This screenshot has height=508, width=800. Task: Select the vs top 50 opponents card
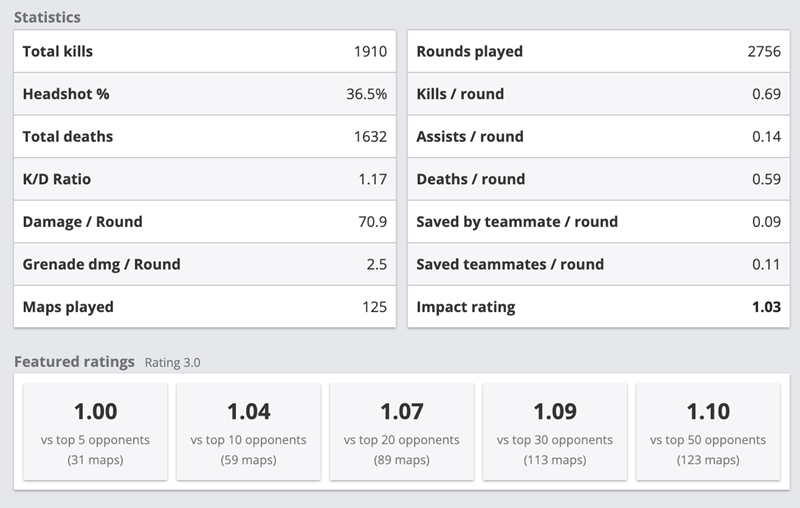click(707, 431)
